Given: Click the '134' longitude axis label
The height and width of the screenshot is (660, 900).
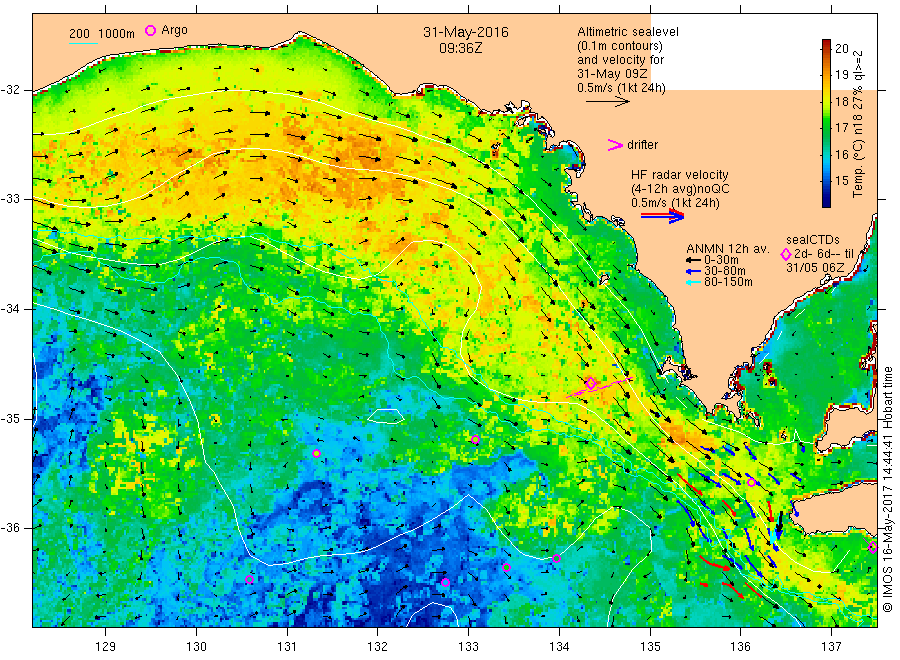Looking at the screenshot, I should pos(559,646).
